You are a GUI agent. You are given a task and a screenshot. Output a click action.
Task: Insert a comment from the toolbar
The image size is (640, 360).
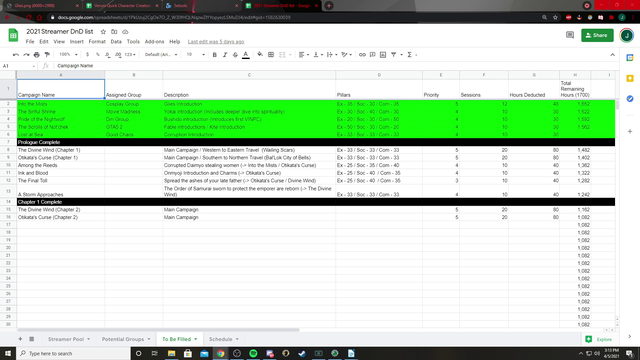click(373, 55)
